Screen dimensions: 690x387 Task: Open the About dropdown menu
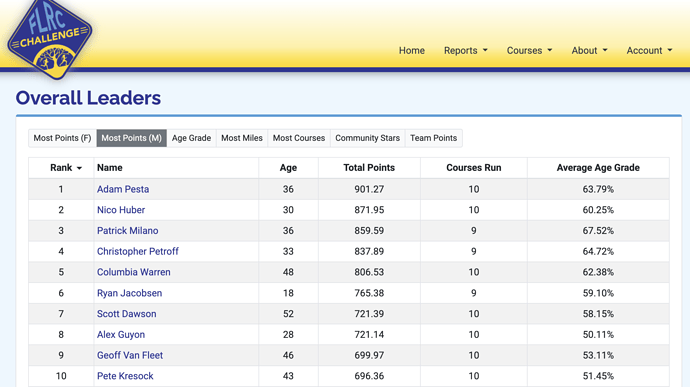point(589,51)
